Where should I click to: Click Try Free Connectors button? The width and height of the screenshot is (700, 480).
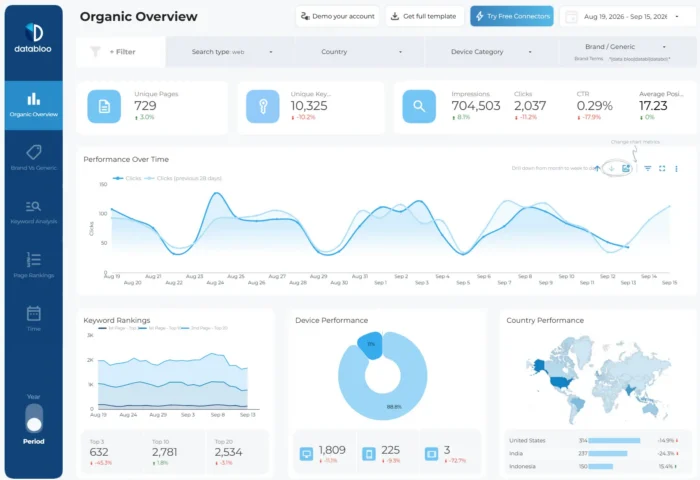click(x=512, y=16)
